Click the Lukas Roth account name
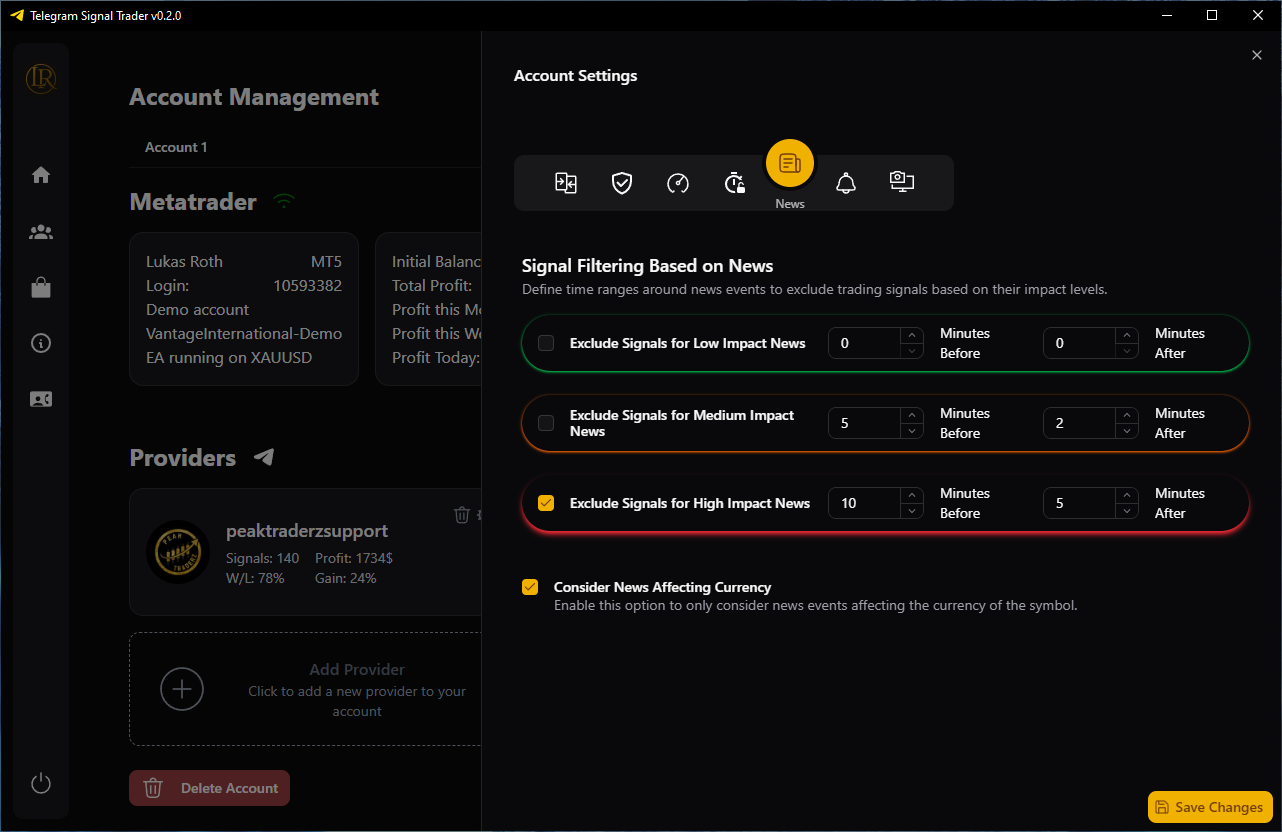 click(x=184, y=262)
